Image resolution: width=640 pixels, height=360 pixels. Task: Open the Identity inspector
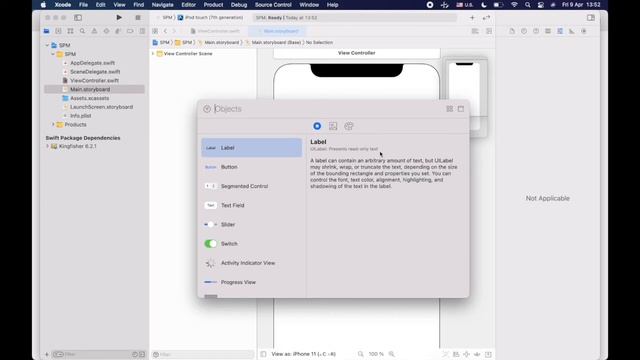coord(548,31)
